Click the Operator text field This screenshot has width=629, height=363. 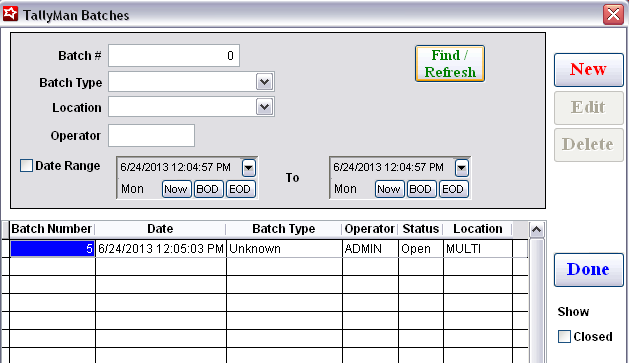pos(152,136)
